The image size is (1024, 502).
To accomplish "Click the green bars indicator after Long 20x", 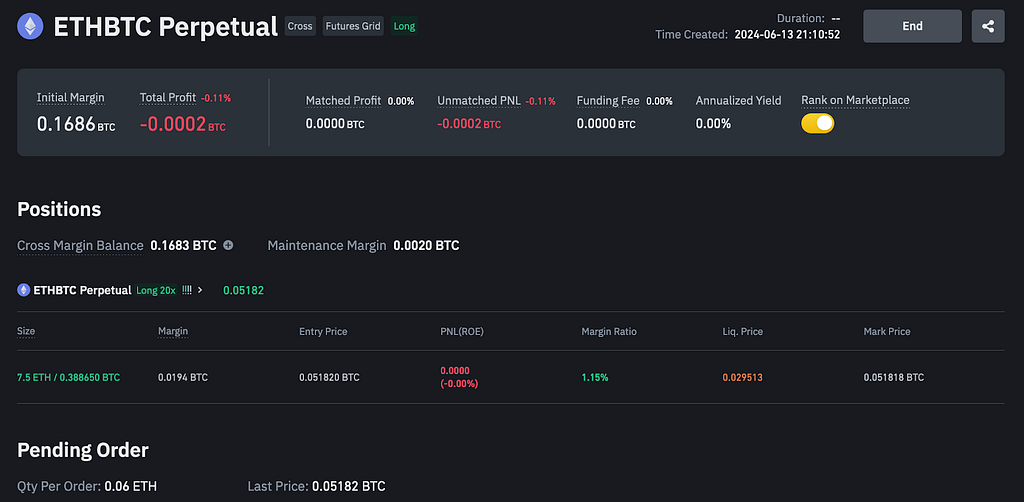I will [x=187, y=290].
